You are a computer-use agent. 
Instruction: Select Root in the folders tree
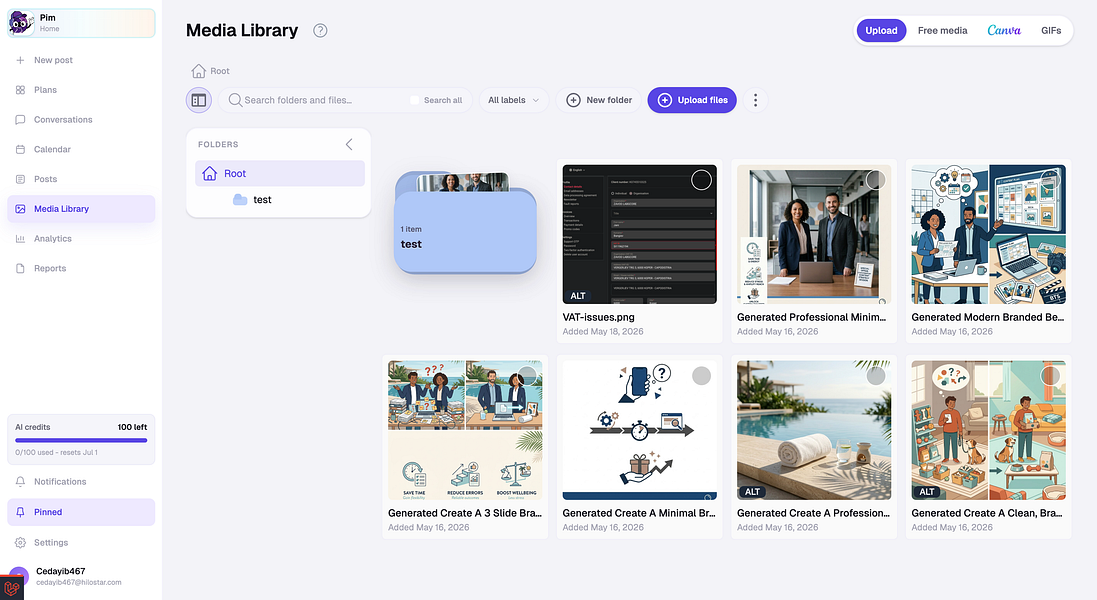[280, 173]
